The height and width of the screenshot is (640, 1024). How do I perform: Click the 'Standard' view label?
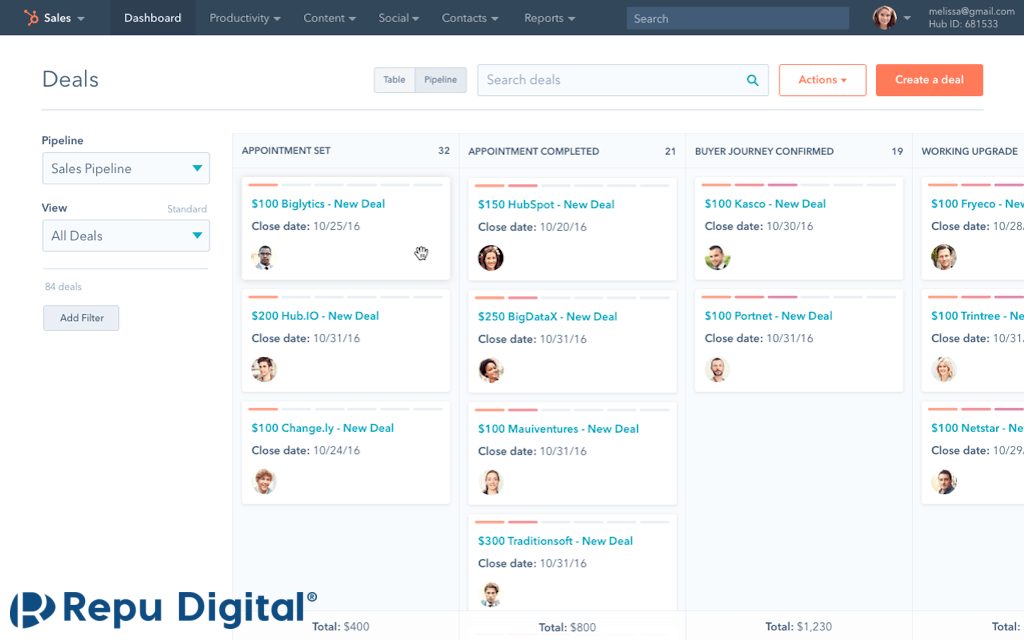187,209
